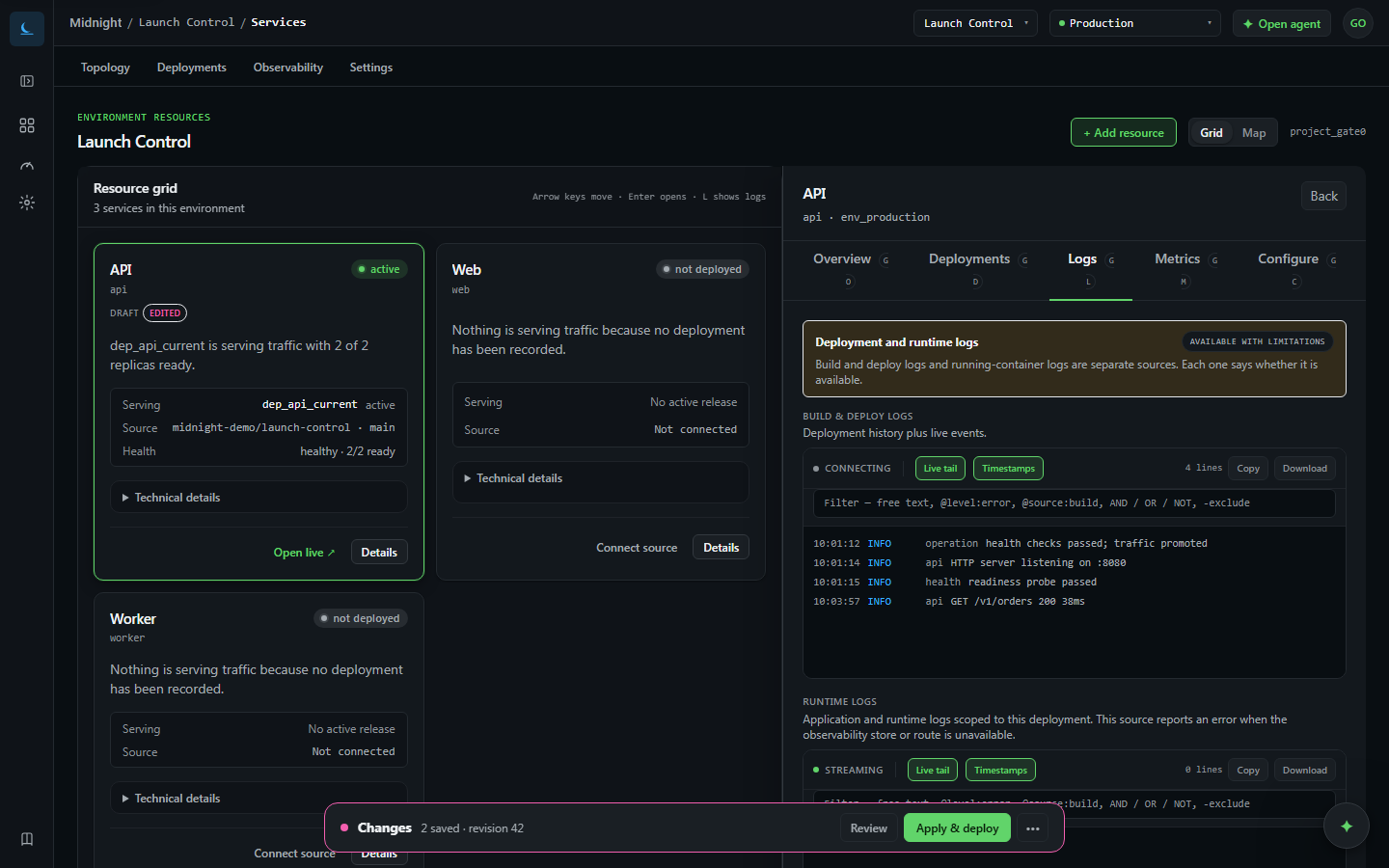
Task: Switch resource view to Grid
Action: [1212, 133]
